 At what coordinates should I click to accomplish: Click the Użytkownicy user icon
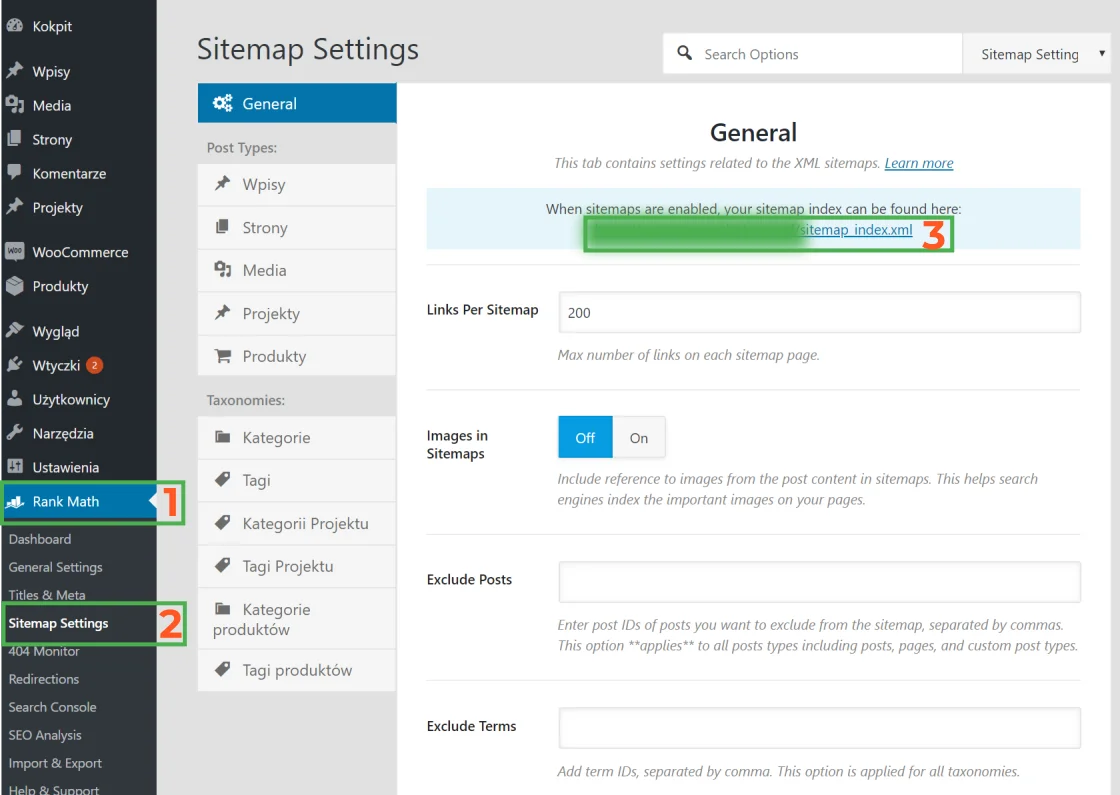pyautogui.click(x=14, y=399)
